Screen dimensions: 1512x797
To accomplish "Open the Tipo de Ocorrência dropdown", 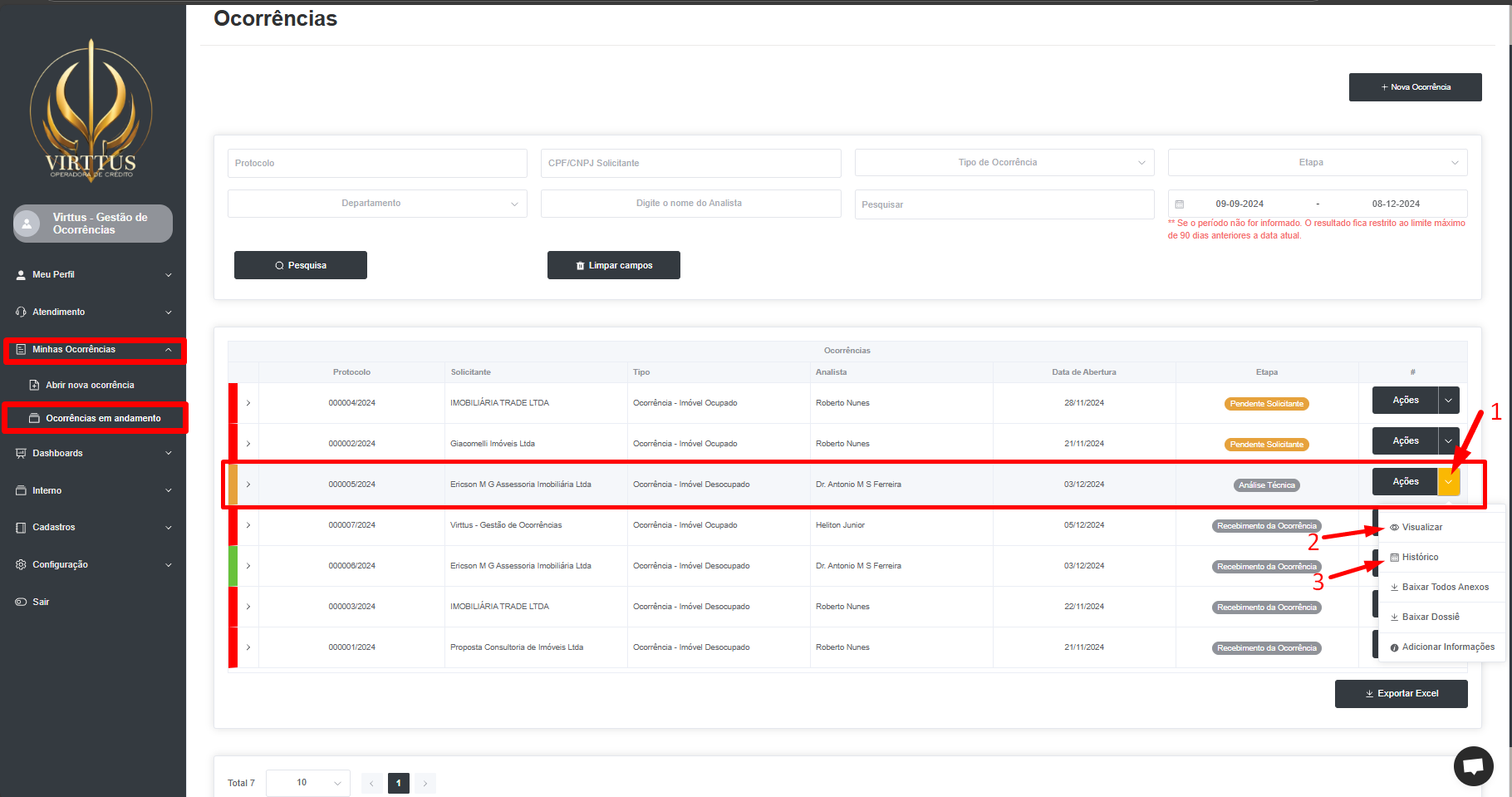I will pyautogui.click(x=1004, y=163).
